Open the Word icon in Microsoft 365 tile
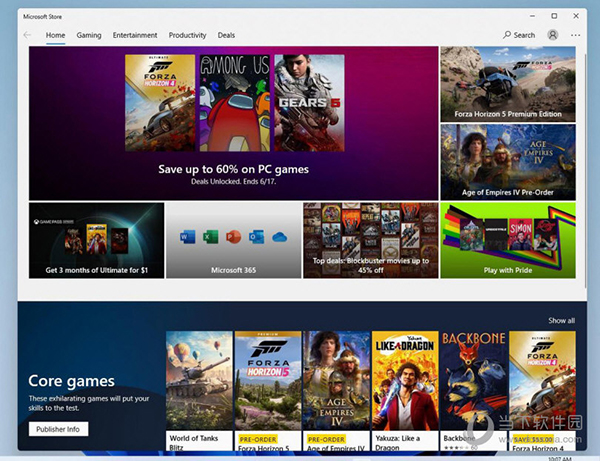The width and height of the screenshot is (600, 461). (x=188, y=237)
